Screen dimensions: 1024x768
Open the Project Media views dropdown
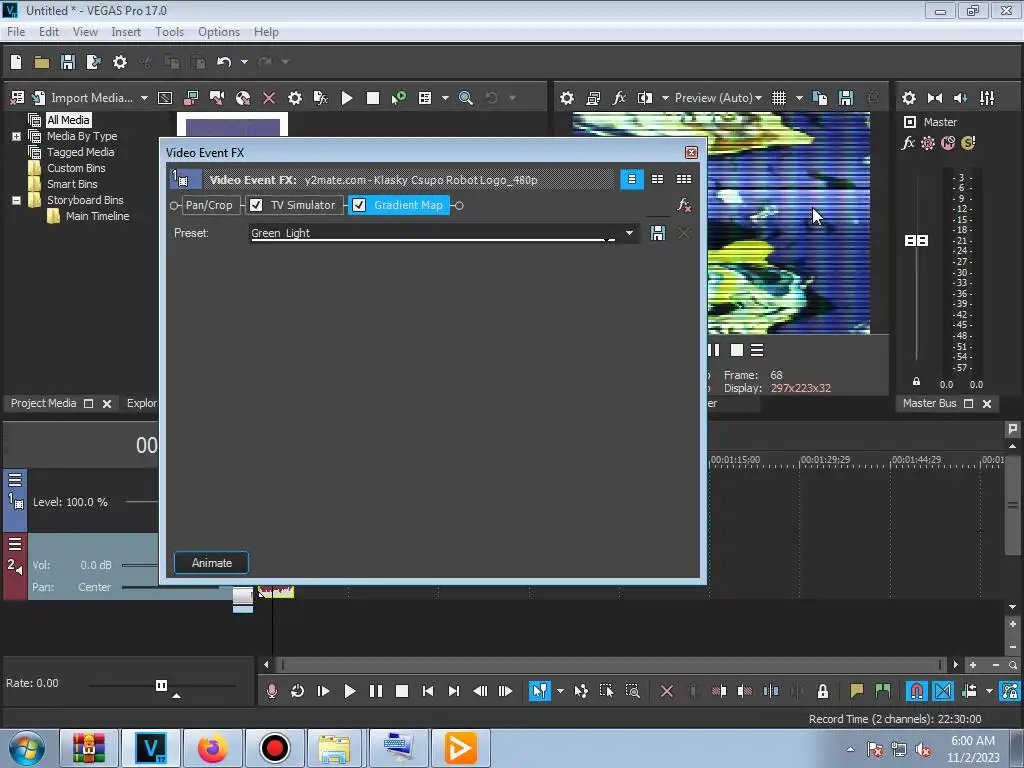(x=445, y=98)
